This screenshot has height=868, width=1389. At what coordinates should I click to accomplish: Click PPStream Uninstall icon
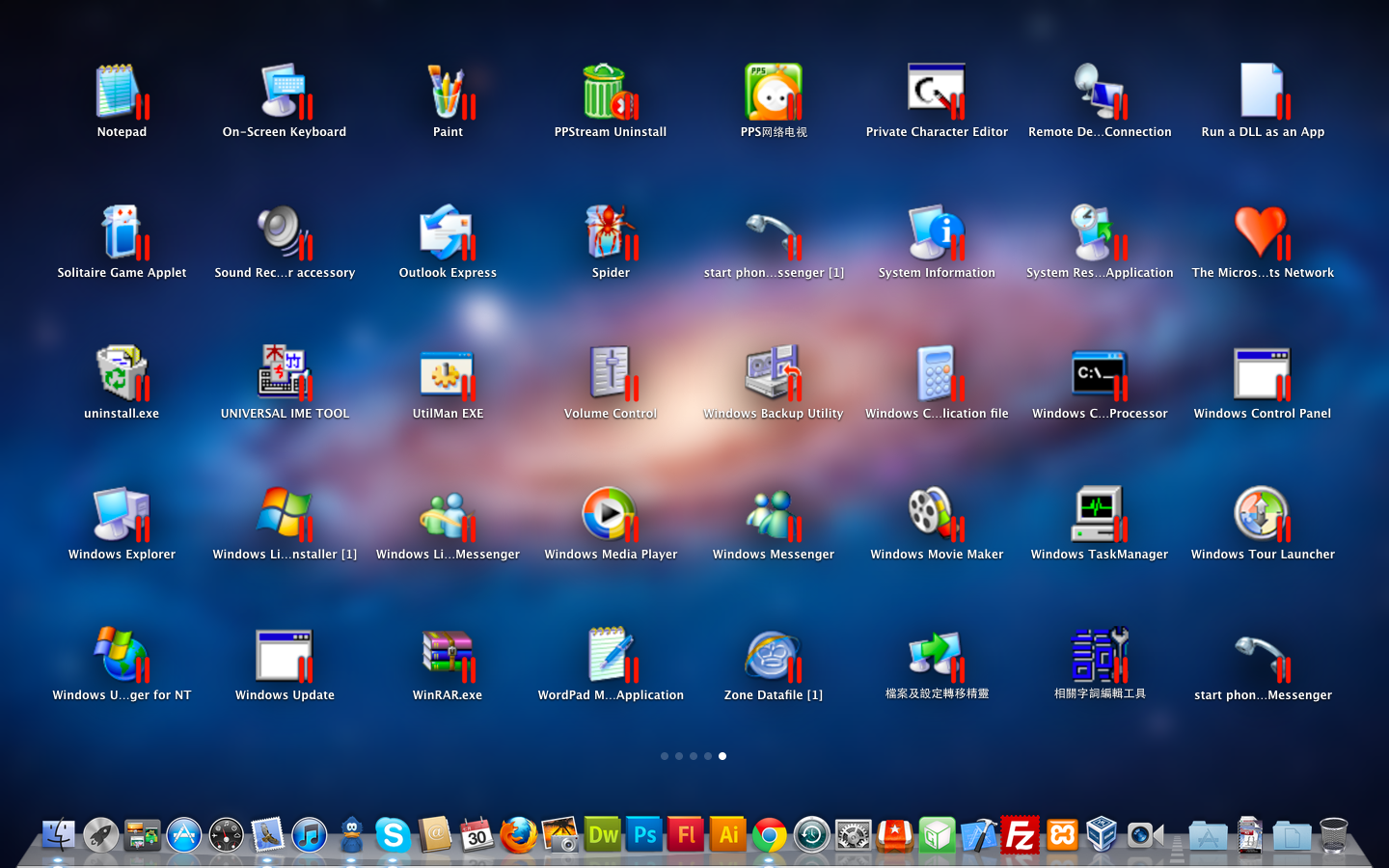pyautogui.click(x=610, y=92)
